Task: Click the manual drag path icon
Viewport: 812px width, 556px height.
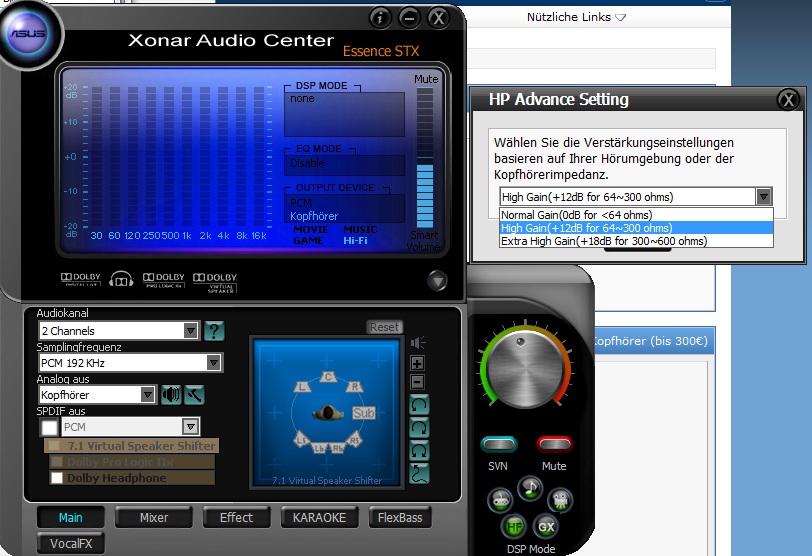Action: pyautogui.click(x=419, y=474)
